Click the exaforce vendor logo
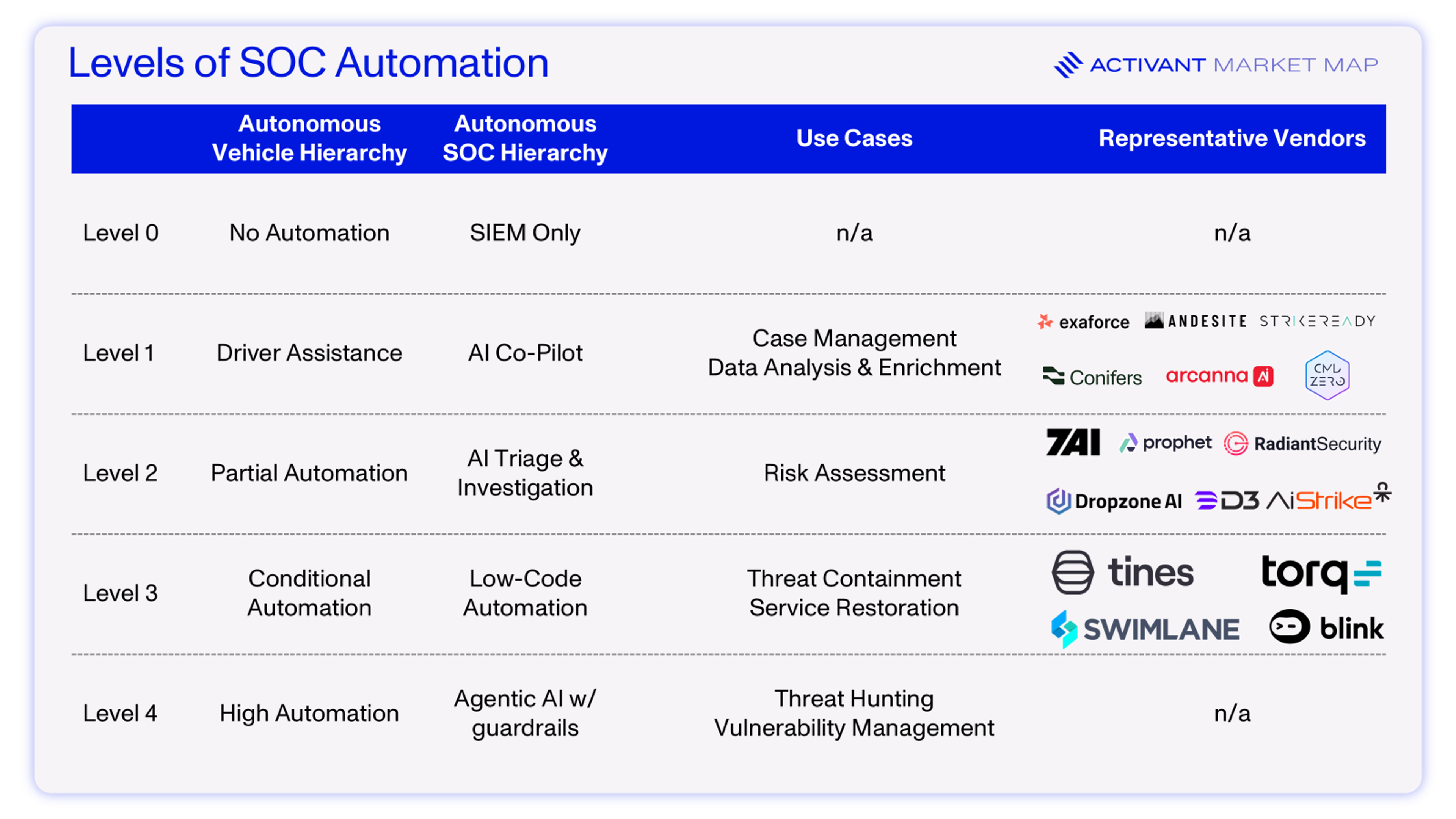Viewport: 1456px width, 819px height. point(1083,322)
